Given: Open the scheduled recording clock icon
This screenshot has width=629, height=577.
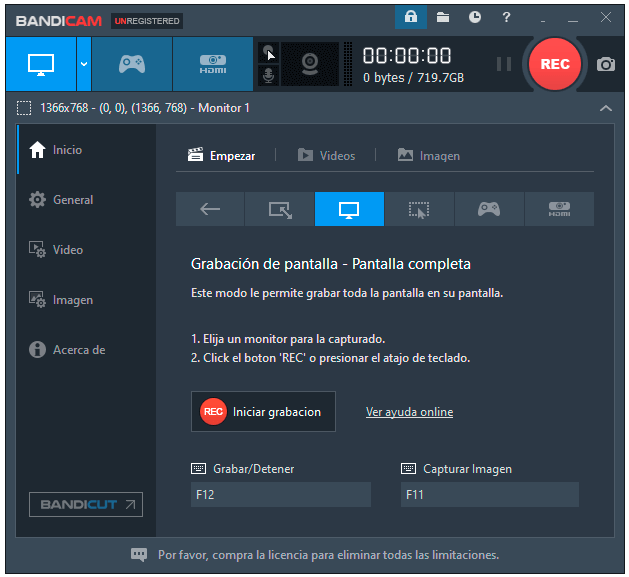Looking at the screenshot, I should pyautogui.click(x=474, y=17).
